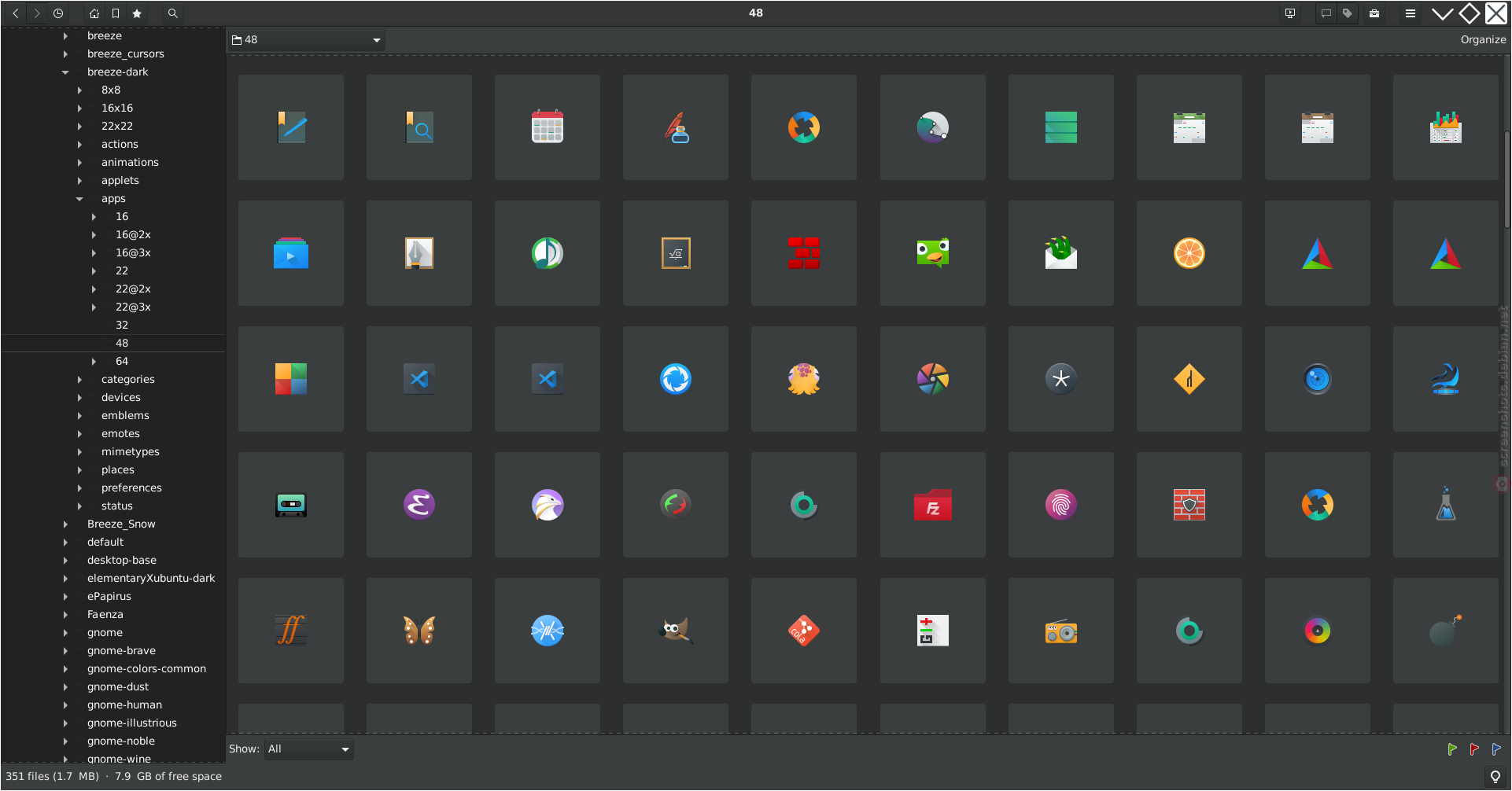
Task: Select the orange slice icon thumbnail
Action: click(1189, 253)
